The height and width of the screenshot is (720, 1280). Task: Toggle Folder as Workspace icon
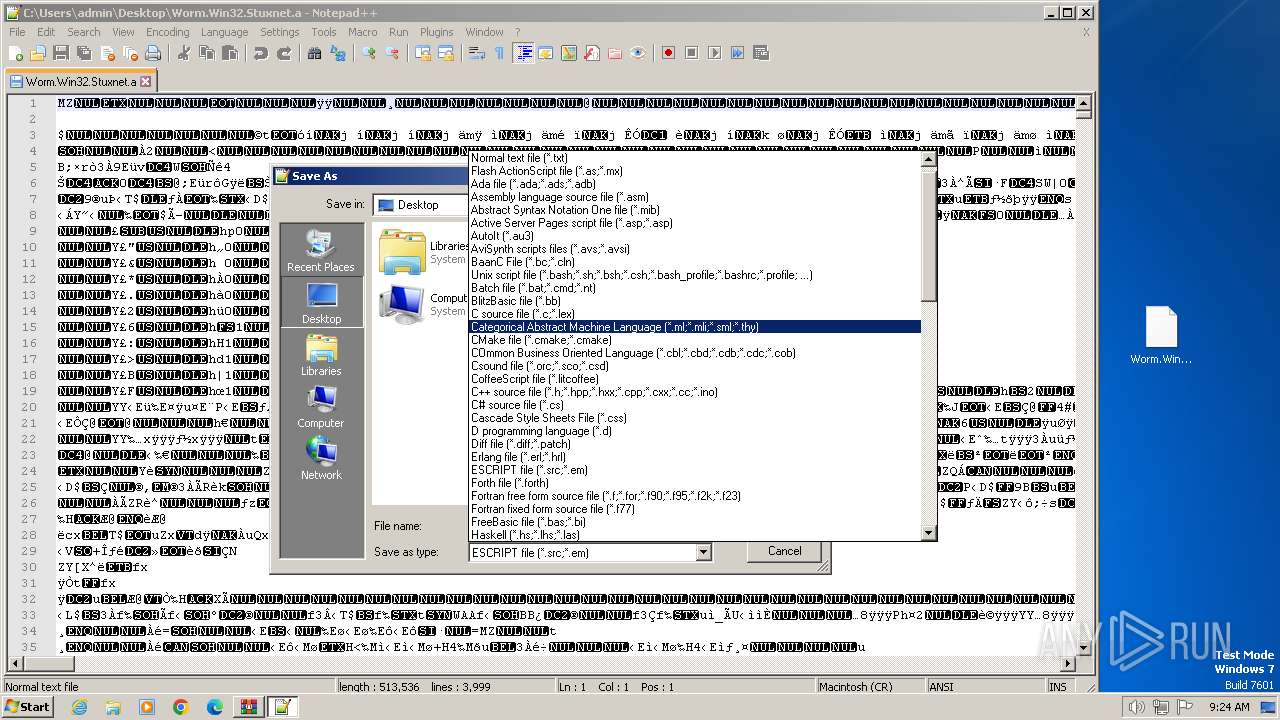click(x=615, y=53)
